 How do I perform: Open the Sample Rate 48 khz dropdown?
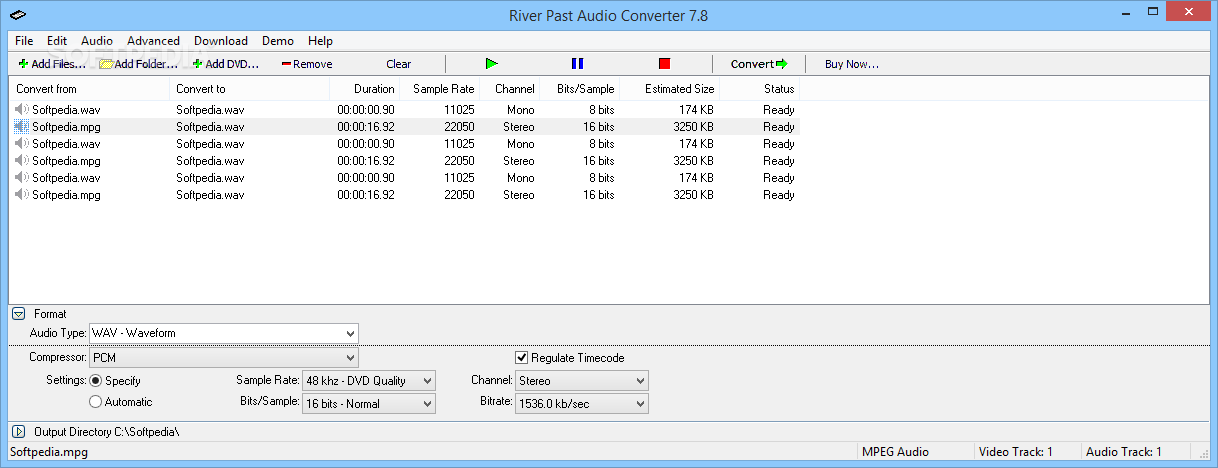(368, 381)
